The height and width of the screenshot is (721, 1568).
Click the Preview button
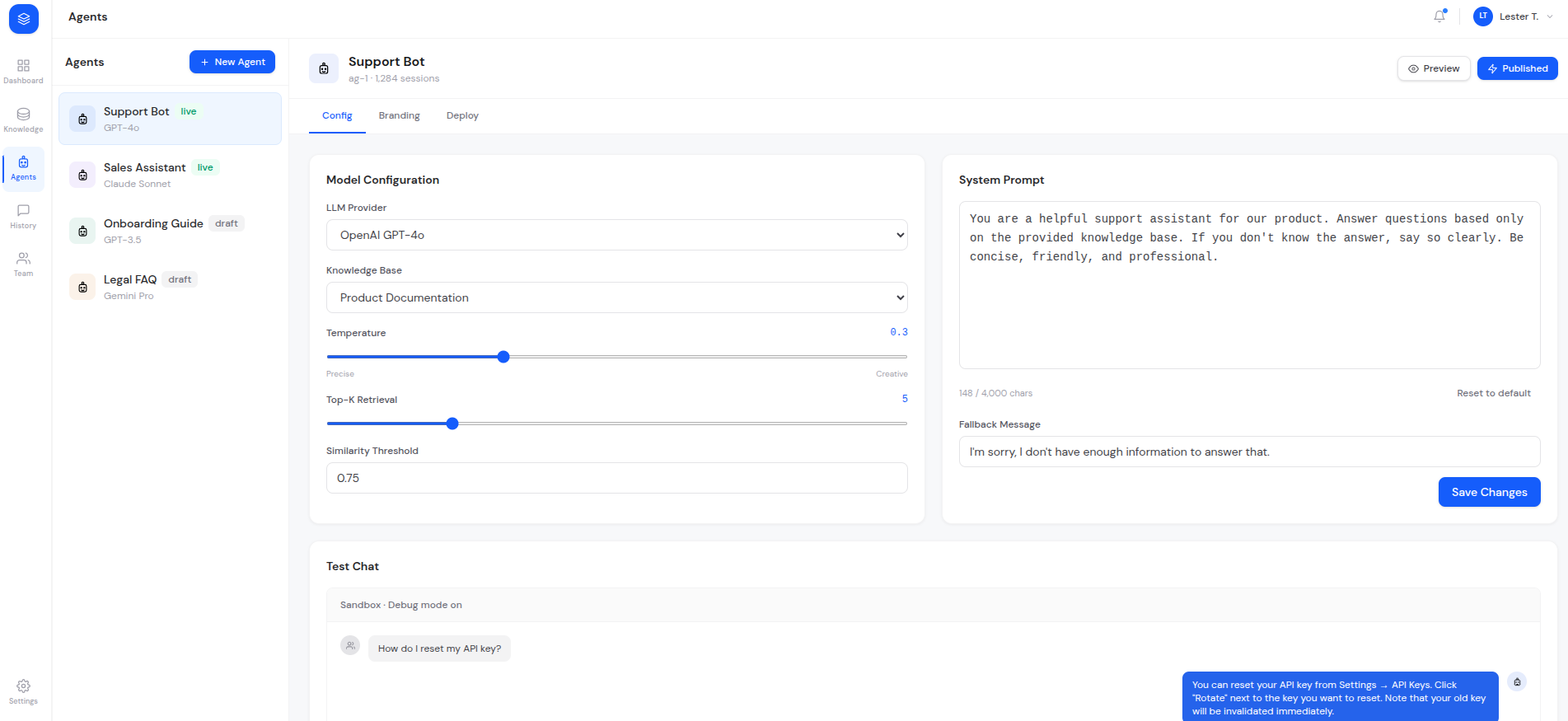pyautogui.click(x=1434, y=68)
